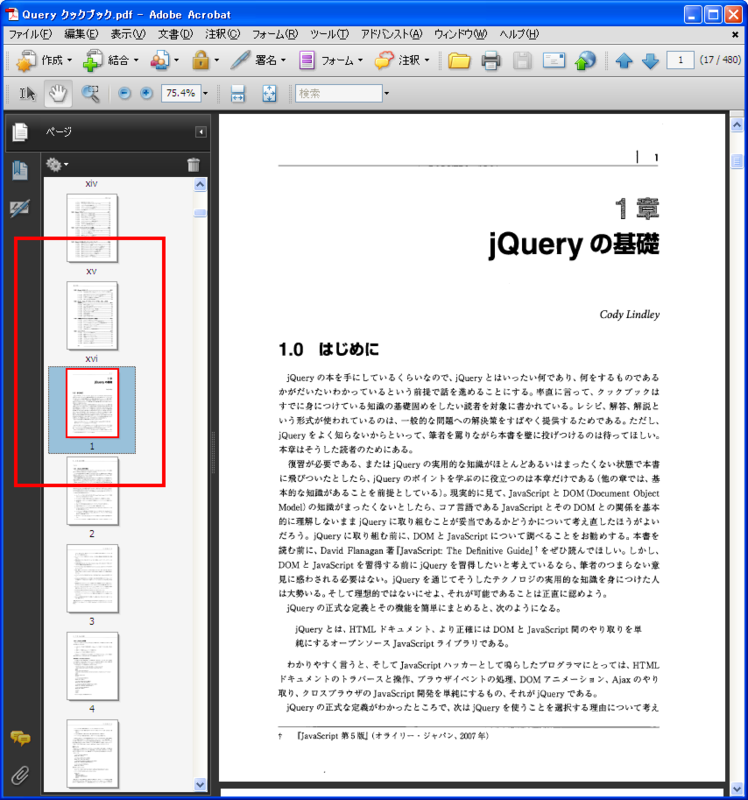Click the open folder icon
The height and width of the screenshot is (800, 748).
coord(459,61)
